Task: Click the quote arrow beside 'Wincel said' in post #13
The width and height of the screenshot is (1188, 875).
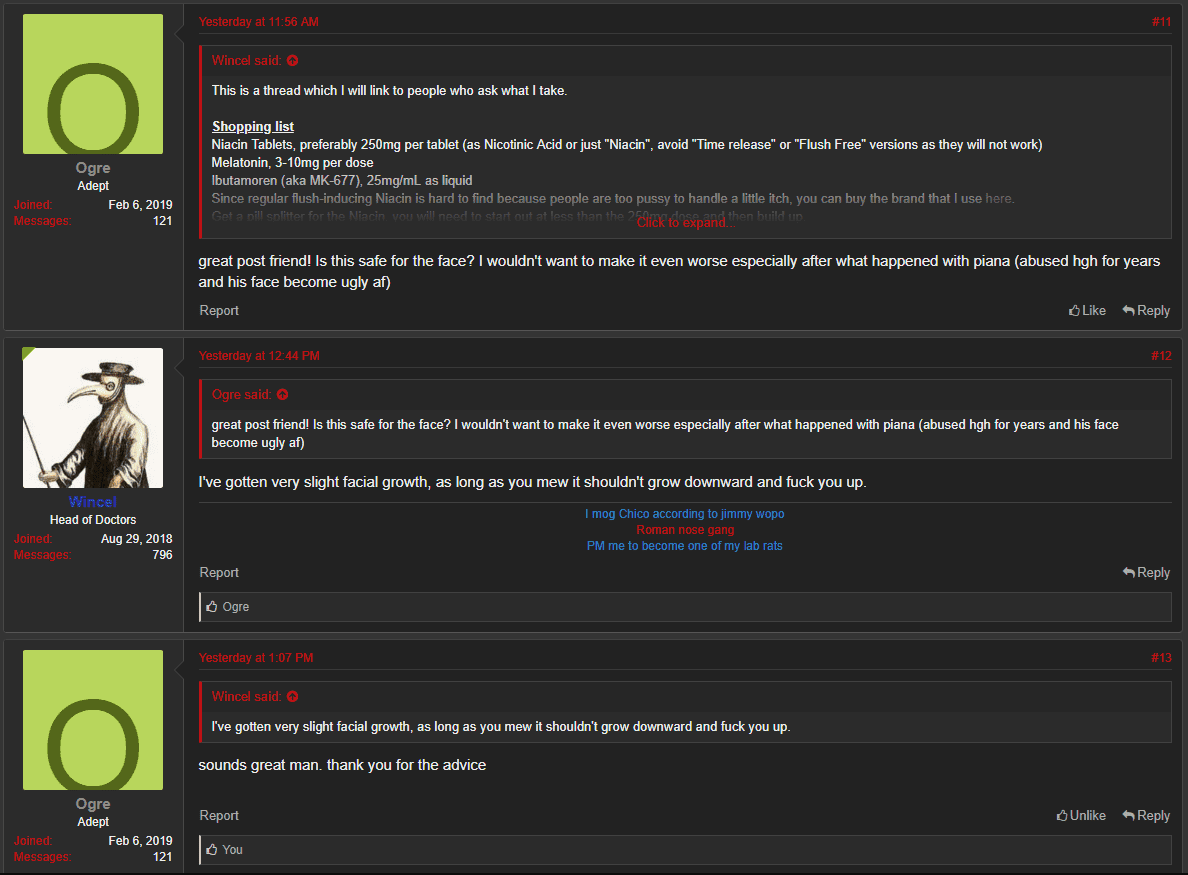Action: [x=292, y=697]
